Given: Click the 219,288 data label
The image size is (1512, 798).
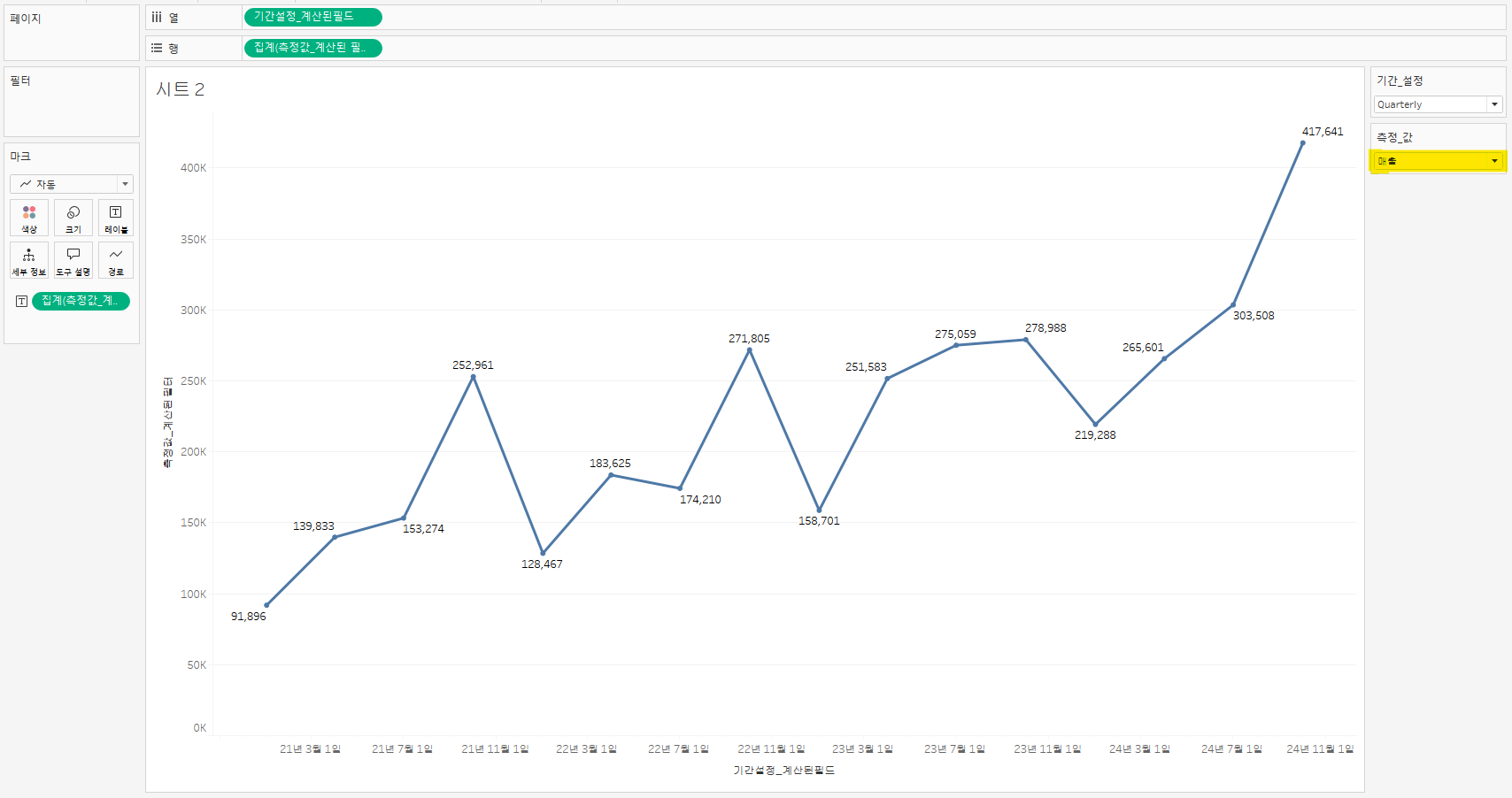Looking at the screenshot, I should coord(1095,435).
